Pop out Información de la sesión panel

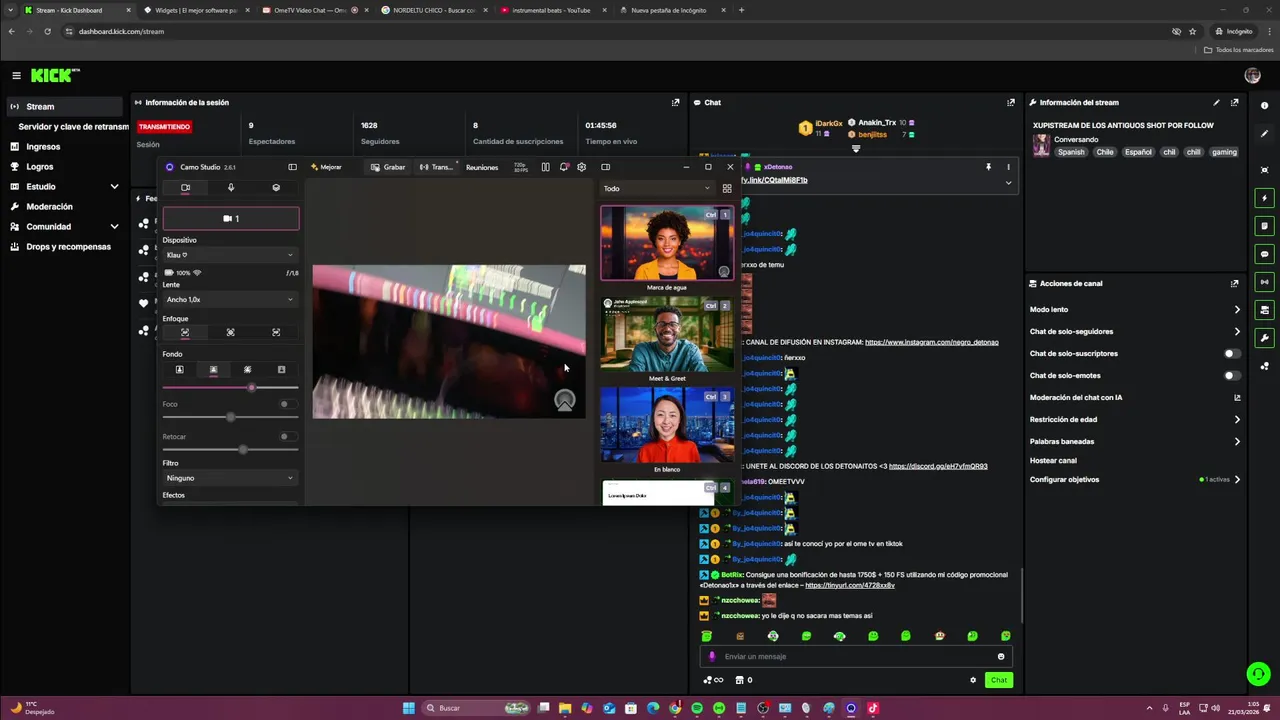[x=676, y=102]
